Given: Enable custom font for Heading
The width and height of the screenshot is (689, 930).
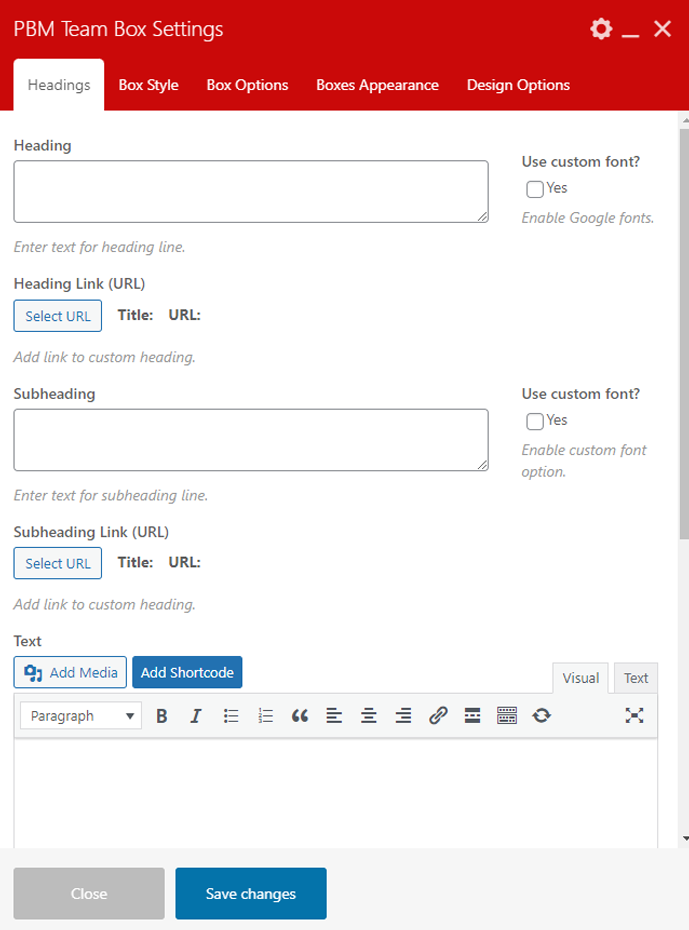Looking at the screenshot, I should point(535,189).
